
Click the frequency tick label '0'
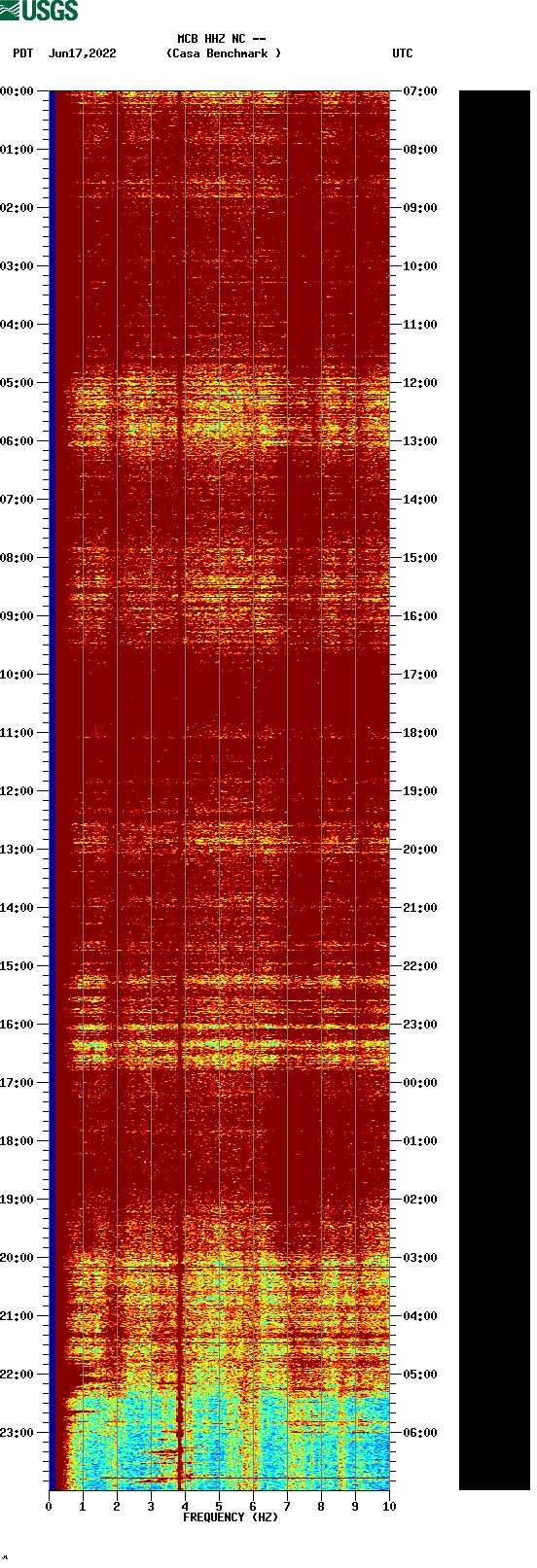(49, 1507)
